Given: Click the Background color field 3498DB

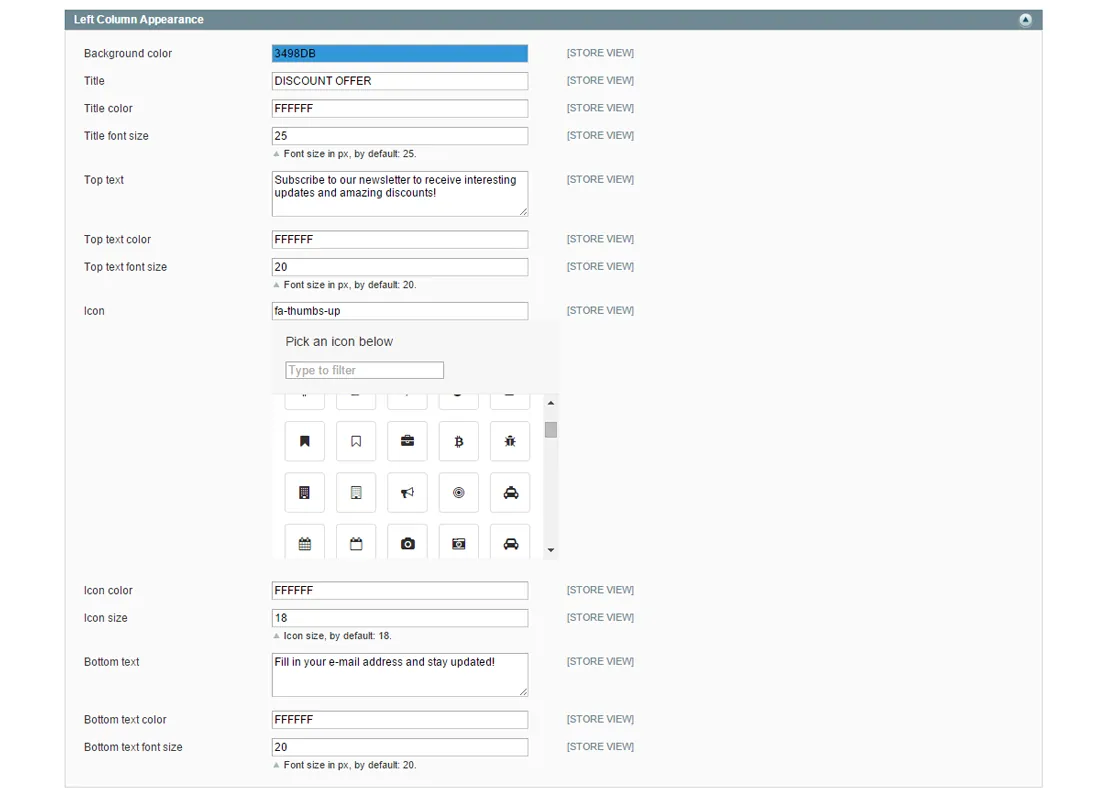Looking at the screenshot, I should pyautogui.click(x=400, y=53).
